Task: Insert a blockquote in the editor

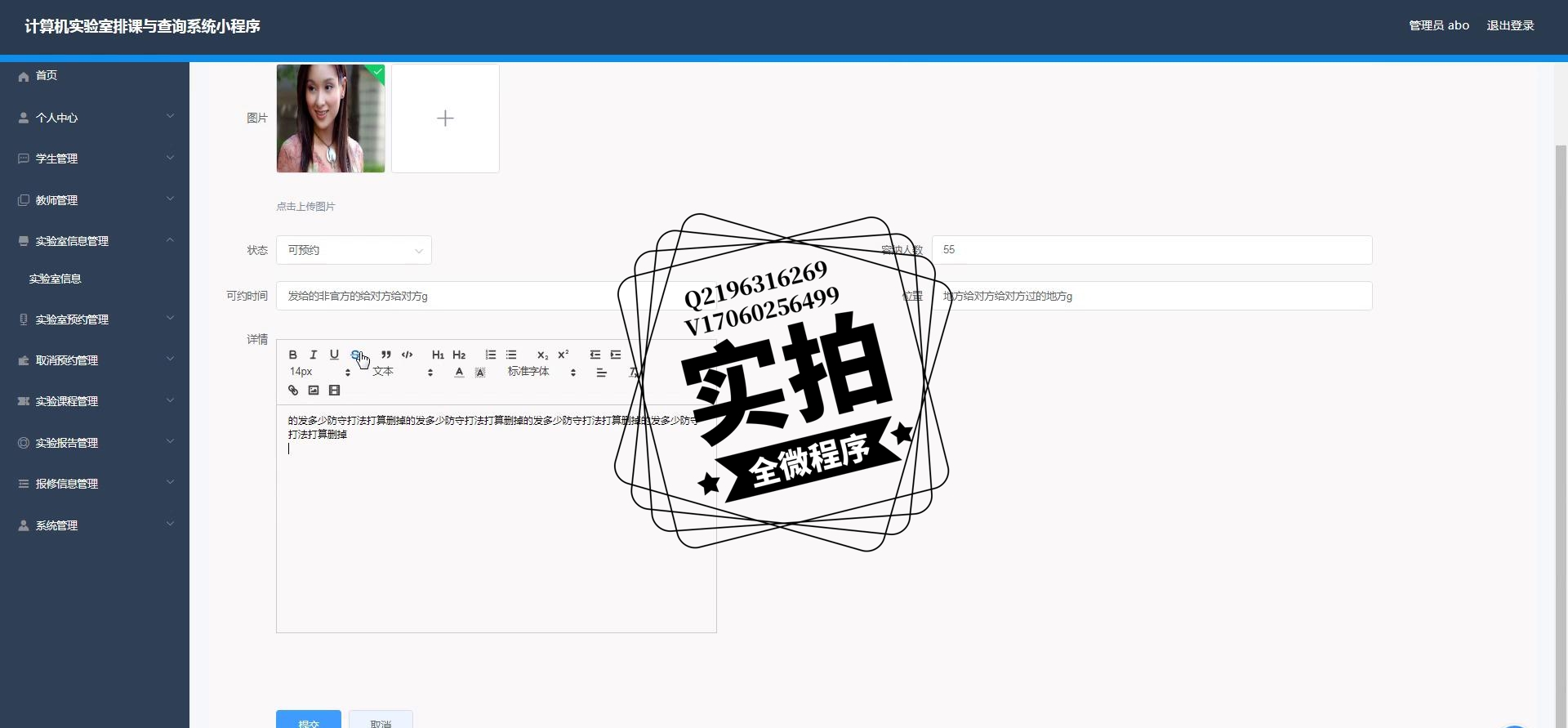Action: pos(386,355)
